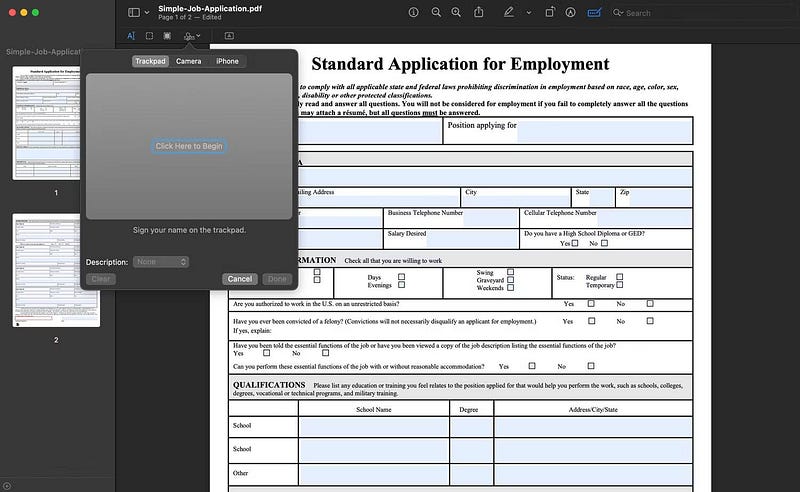Check Yes for High School Diploma
The height and width of the screenshot is (492, 800).
click(578, 243)
